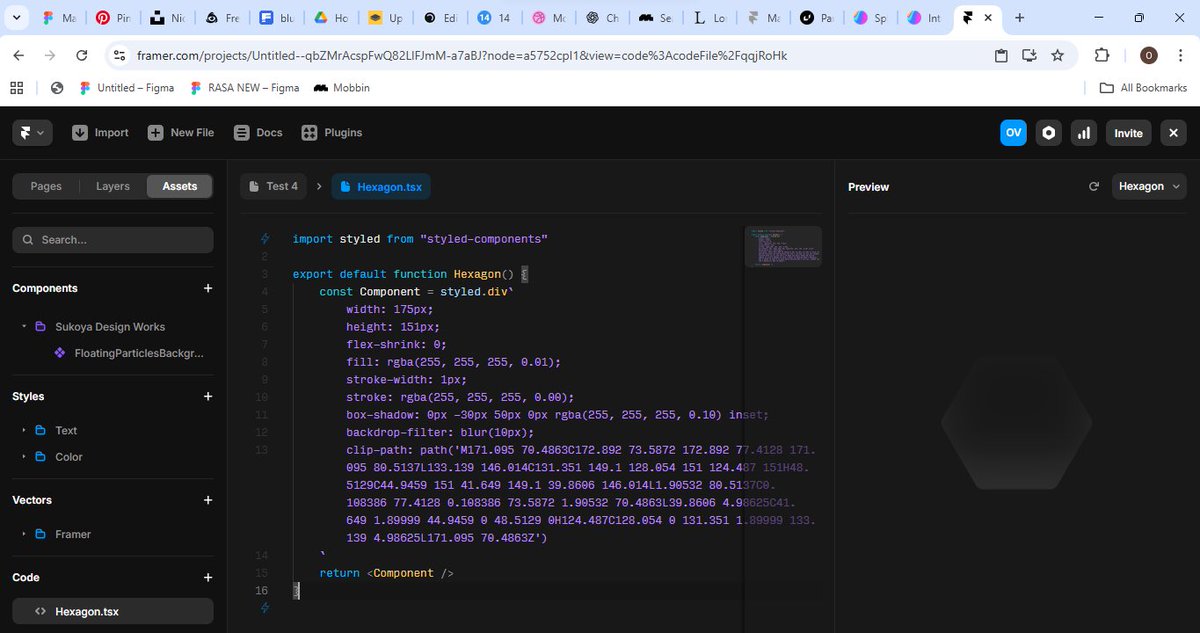Click the site info icon in address bar
This screenshot has height=633, width=1200.
[x=119, y=56]
